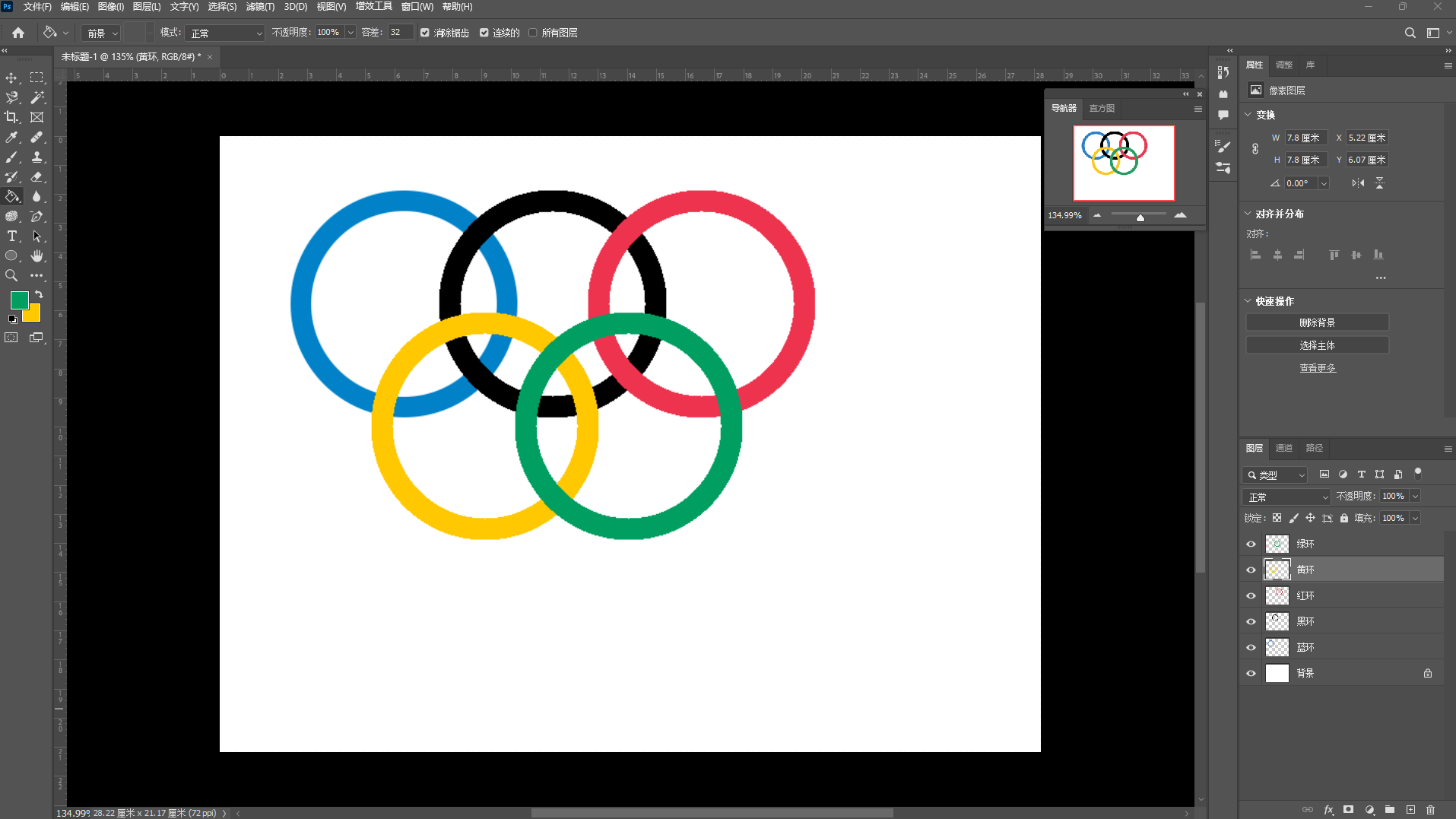Open layer blend mode 正常 dropdown
This screenshot has width=1456, height=819.
(1286, 497)
